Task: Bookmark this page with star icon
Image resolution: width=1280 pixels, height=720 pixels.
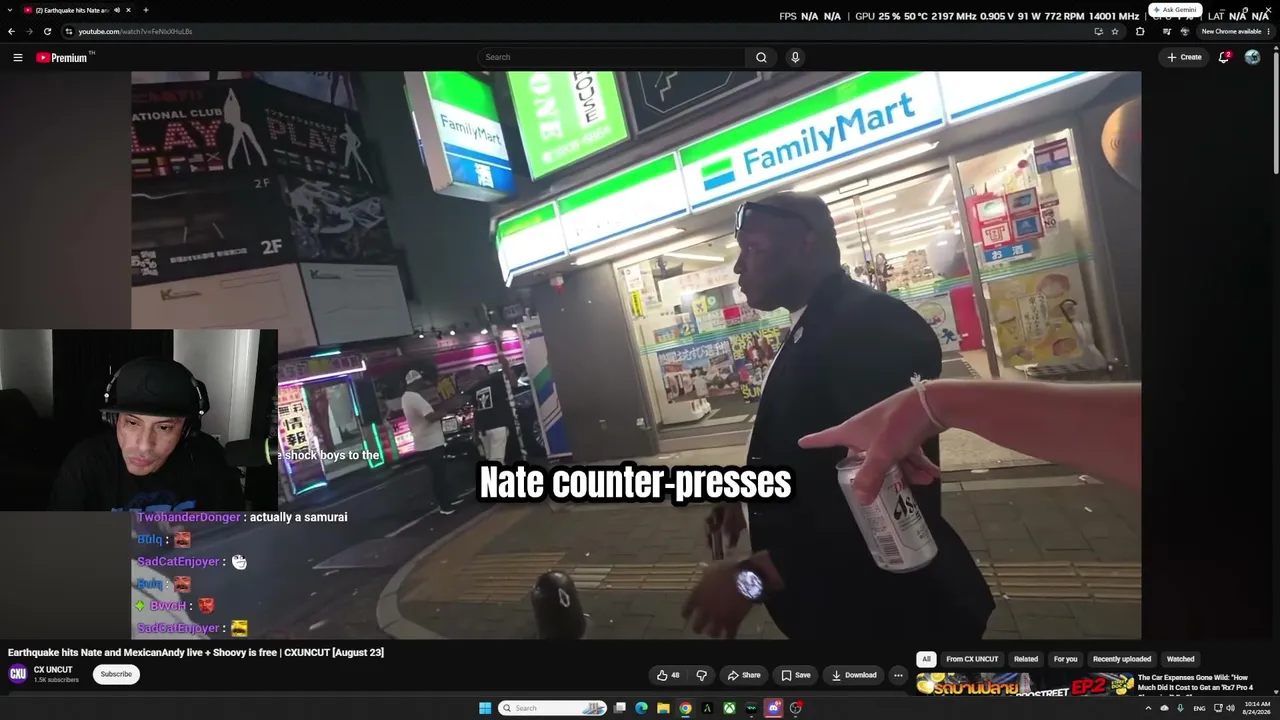Action: click(1115, 31)
